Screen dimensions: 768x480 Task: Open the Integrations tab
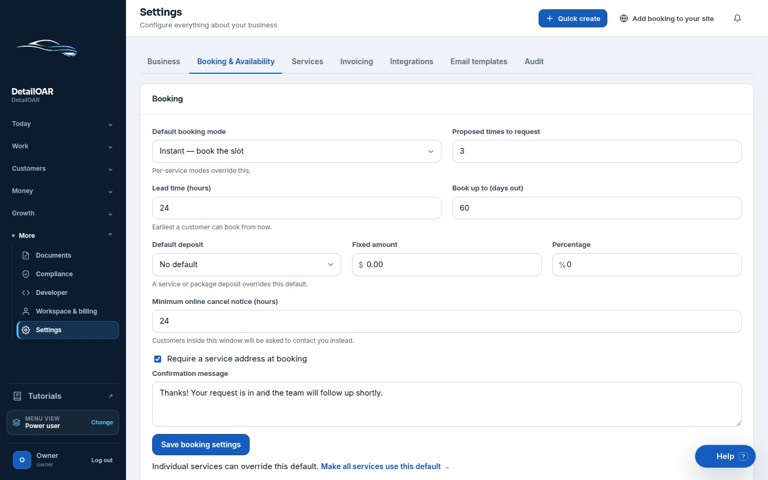[411, 62]
